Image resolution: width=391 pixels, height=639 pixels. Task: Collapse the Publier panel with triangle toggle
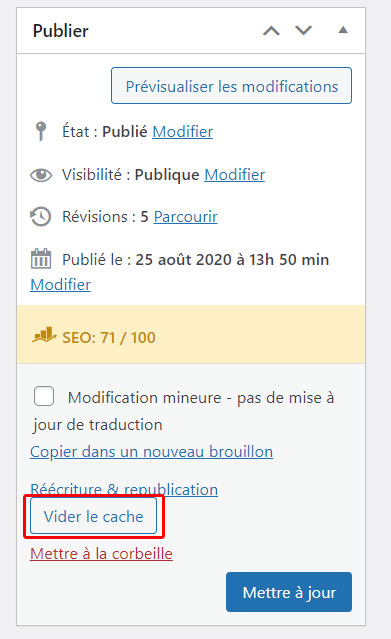tap(343, 30)
